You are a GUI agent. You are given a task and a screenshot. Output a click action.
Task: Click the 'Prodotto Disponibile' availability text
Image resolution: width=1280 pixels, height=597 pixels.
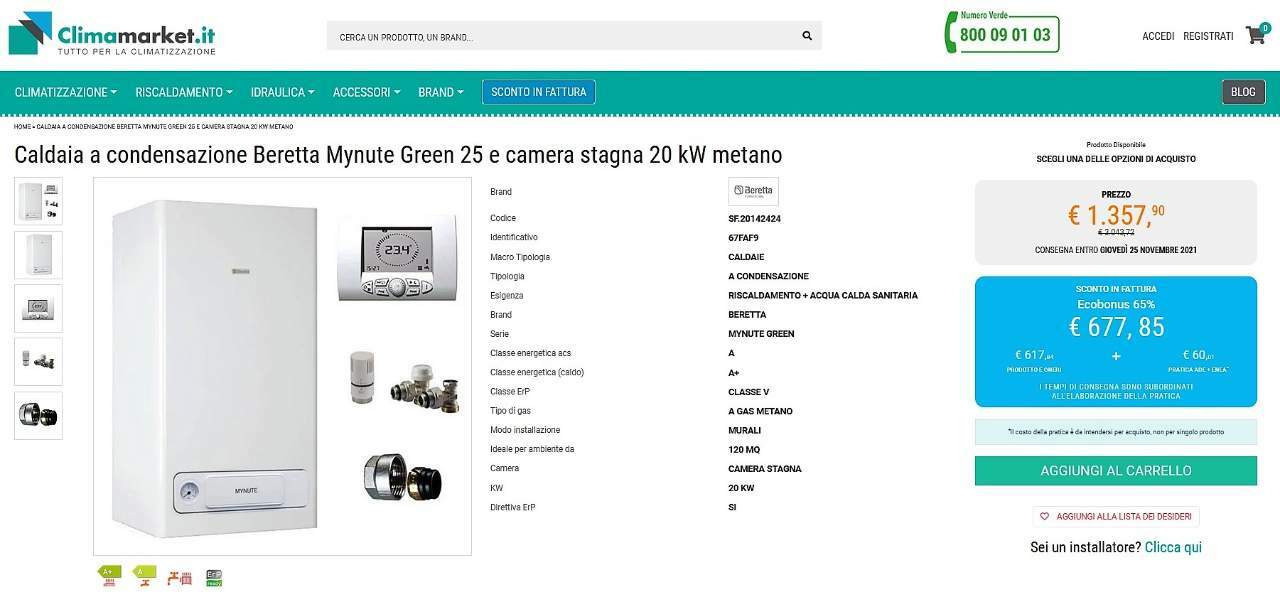1116,145
